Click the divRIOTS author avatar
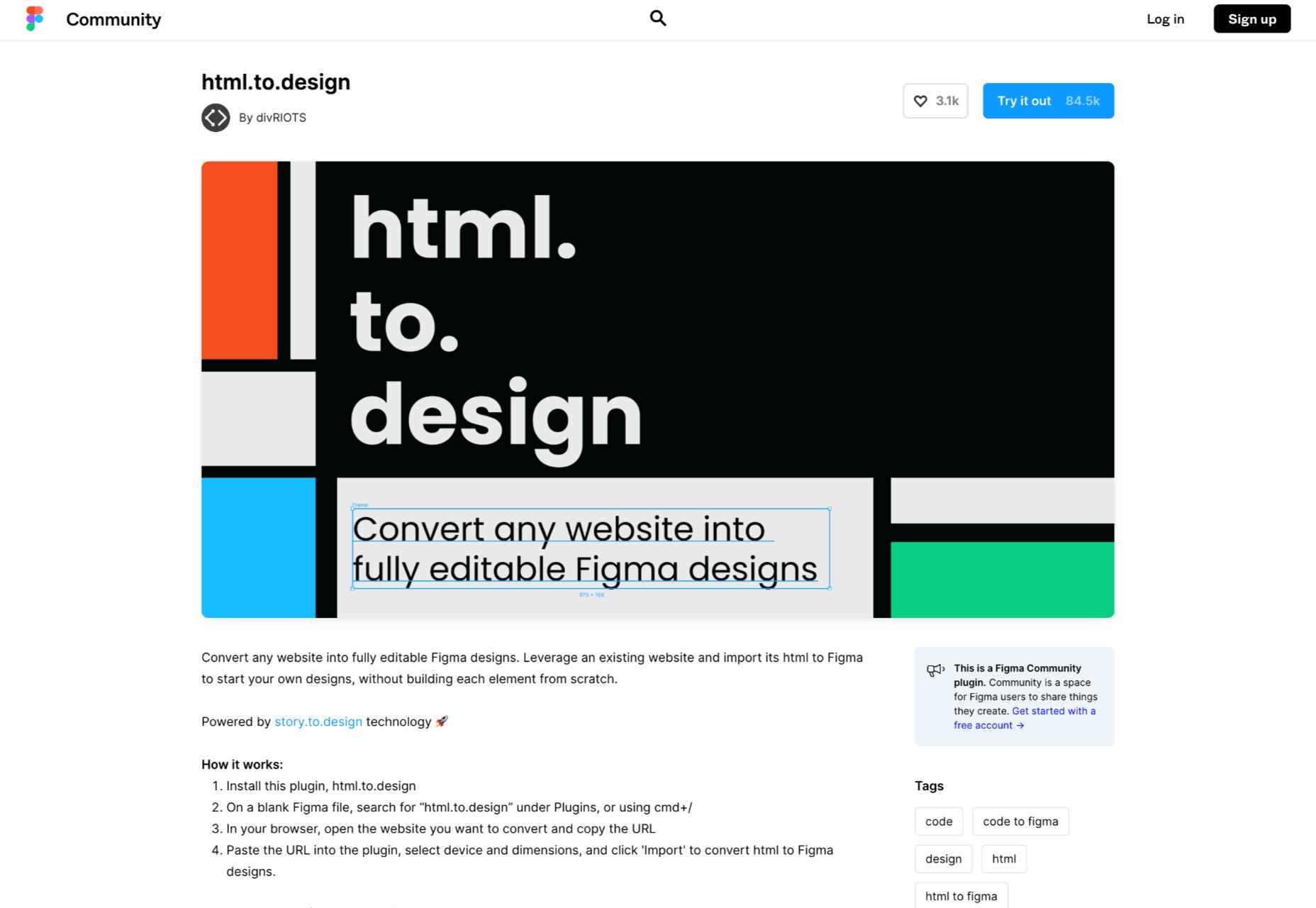Viewport: 1316px width, 908px height. [x=216, y=118]
